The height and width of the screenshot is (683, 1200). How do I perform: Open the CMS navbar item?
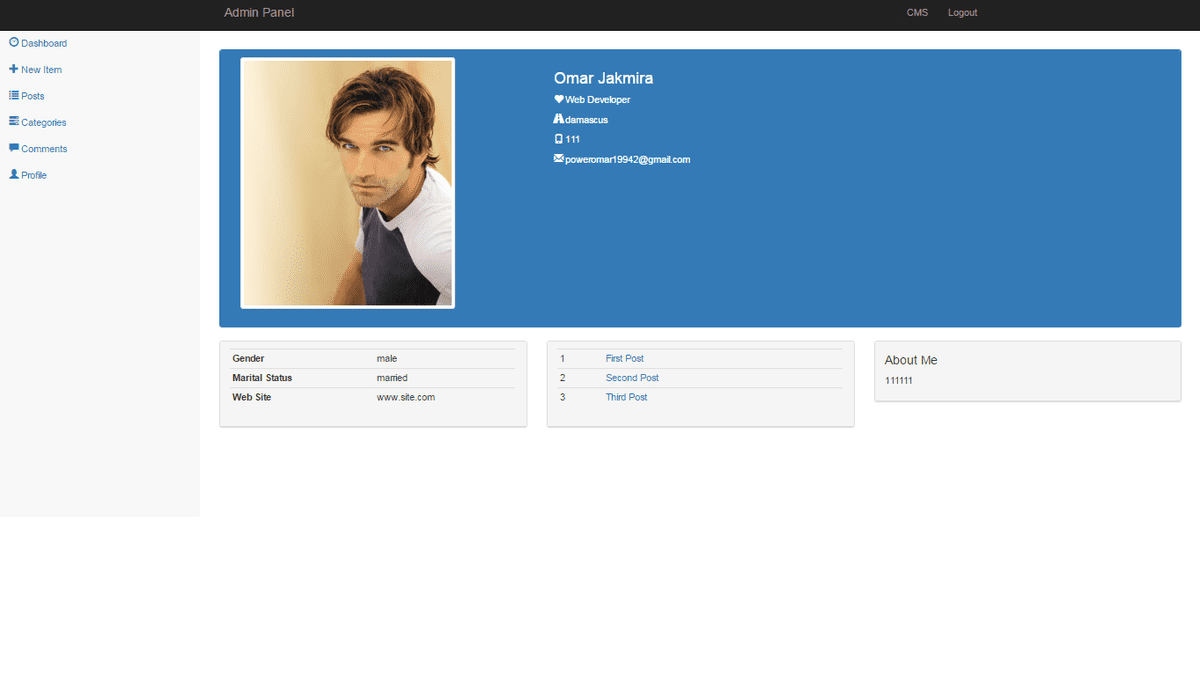tap(917, 13)
